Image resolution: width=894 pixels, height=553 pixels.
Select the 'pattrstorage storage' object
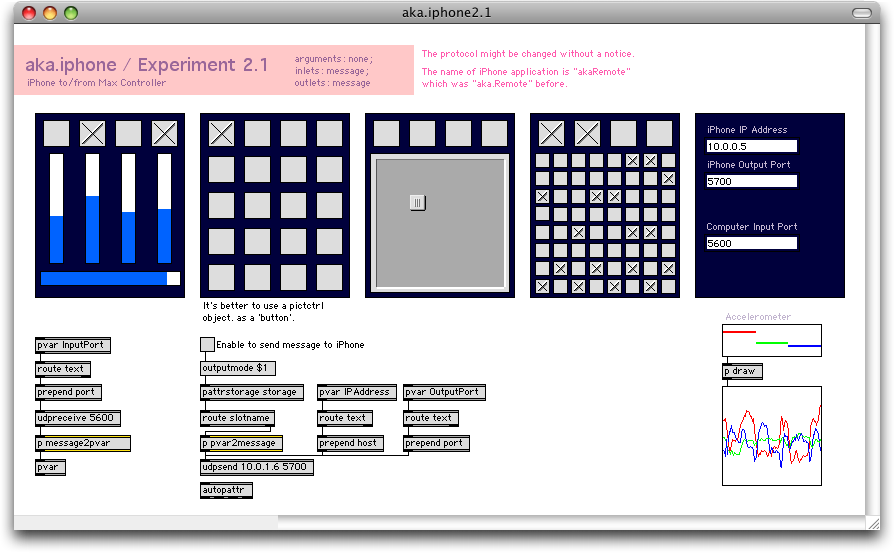pyautogui.click(x=251, y=392)
